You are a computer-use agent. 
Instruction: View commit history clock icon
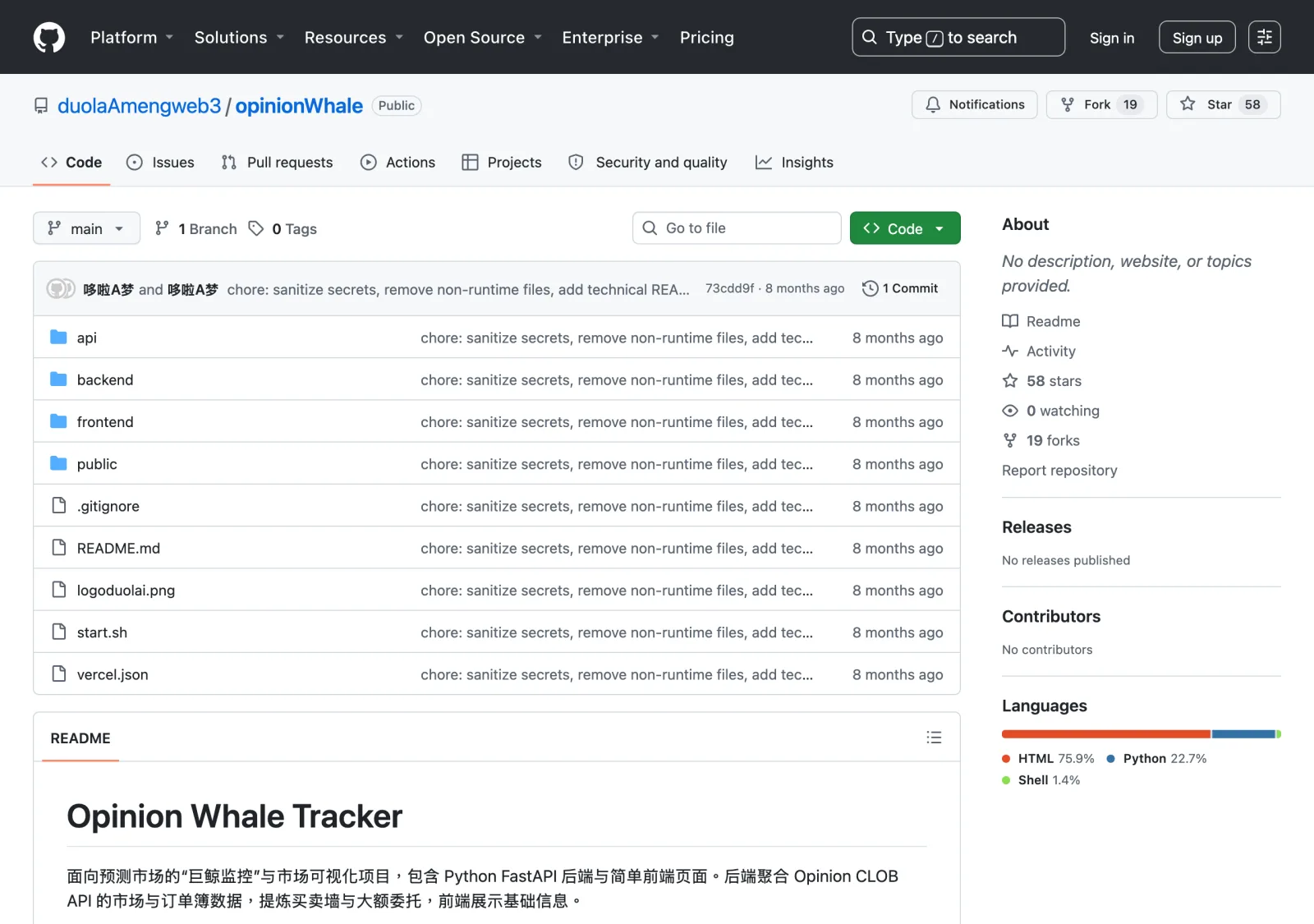[871, 288]
